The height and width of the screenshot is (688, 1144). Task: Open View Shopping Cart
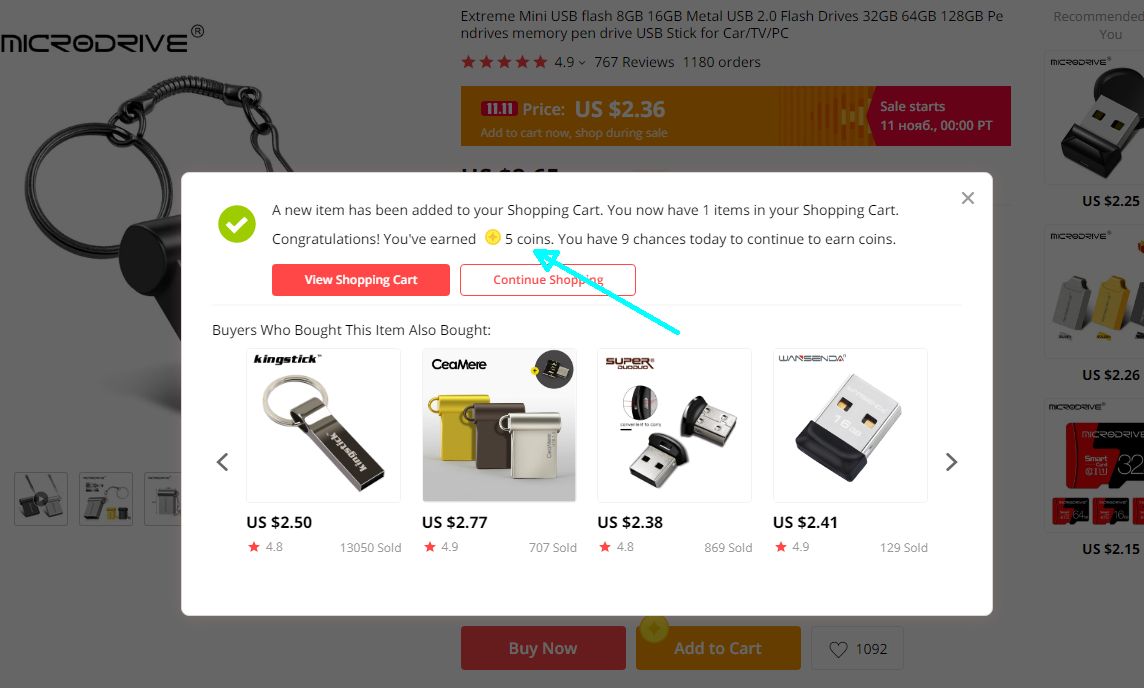point(360,280)
